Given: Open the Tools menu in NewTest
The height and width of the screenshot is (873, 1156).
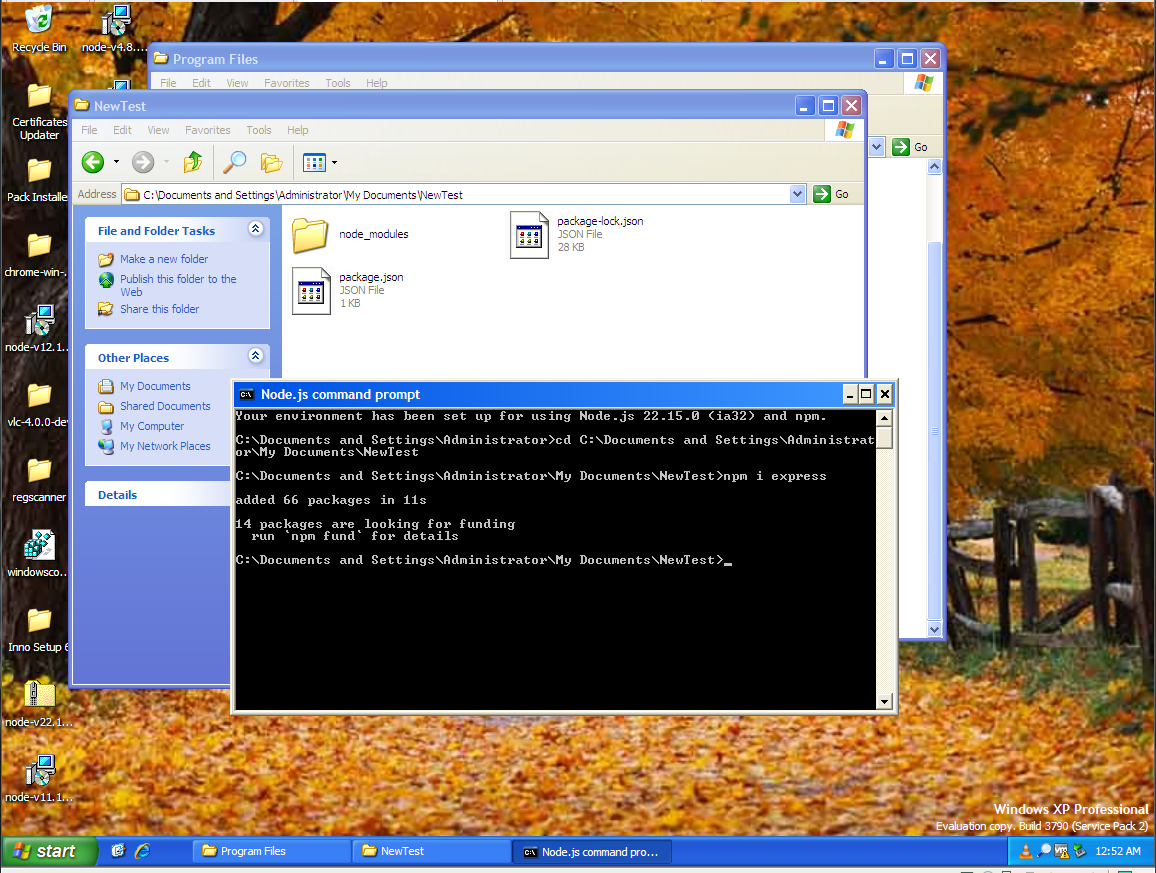Looking at the screenshot, I should (259, 130).
